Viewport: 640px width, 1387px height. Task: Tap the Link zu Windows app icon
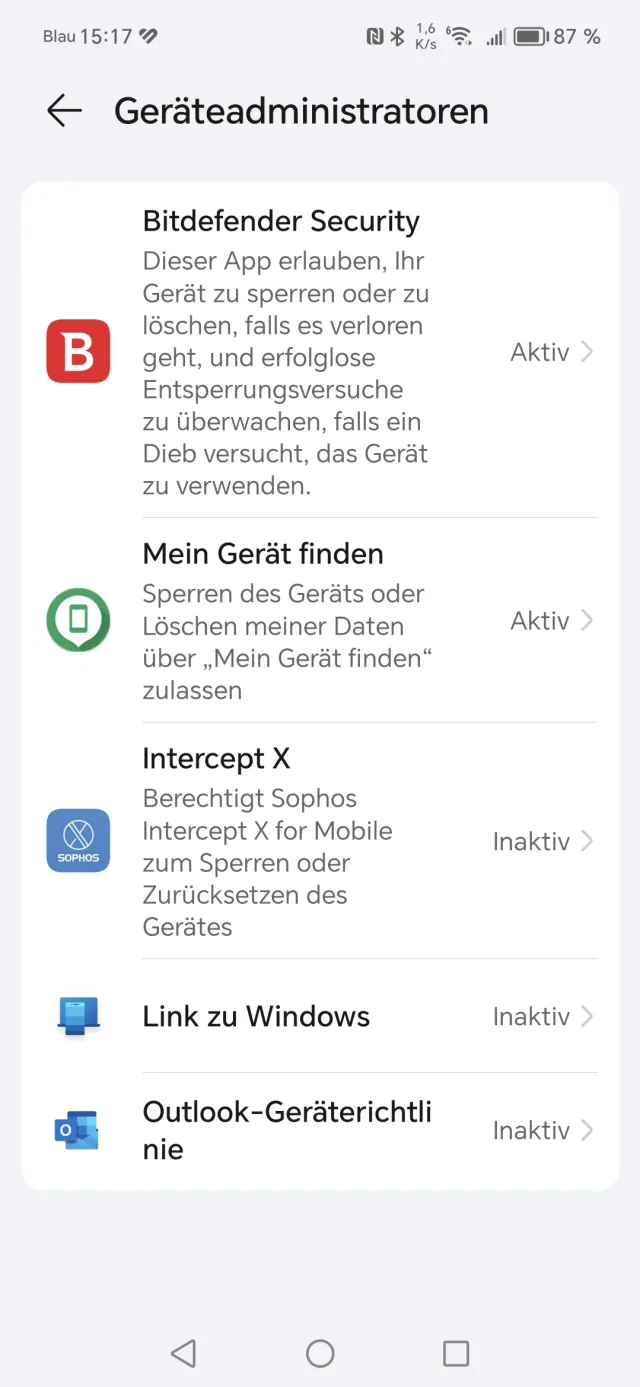pos(78,1016)
